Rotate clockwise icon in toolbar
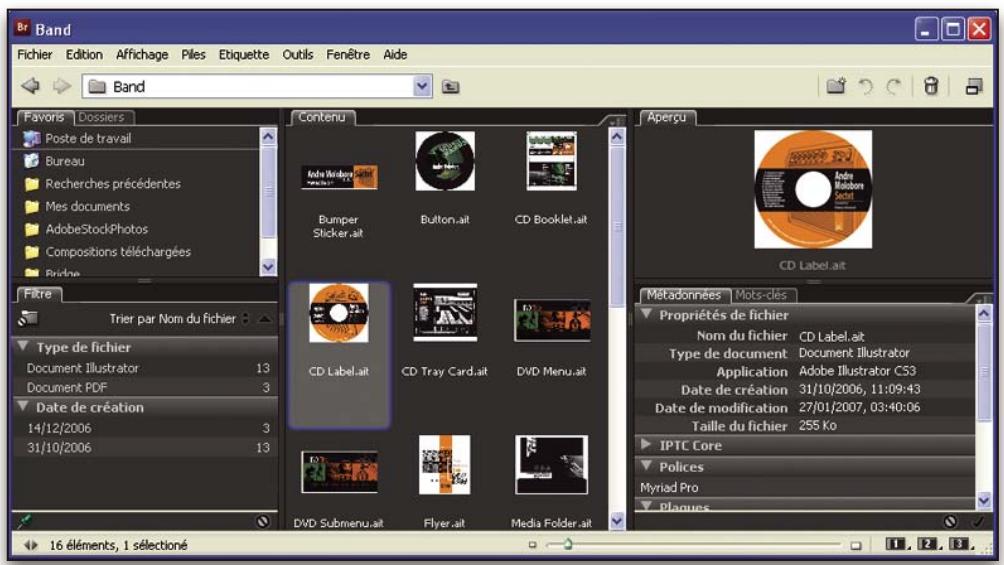 [894, 86]
